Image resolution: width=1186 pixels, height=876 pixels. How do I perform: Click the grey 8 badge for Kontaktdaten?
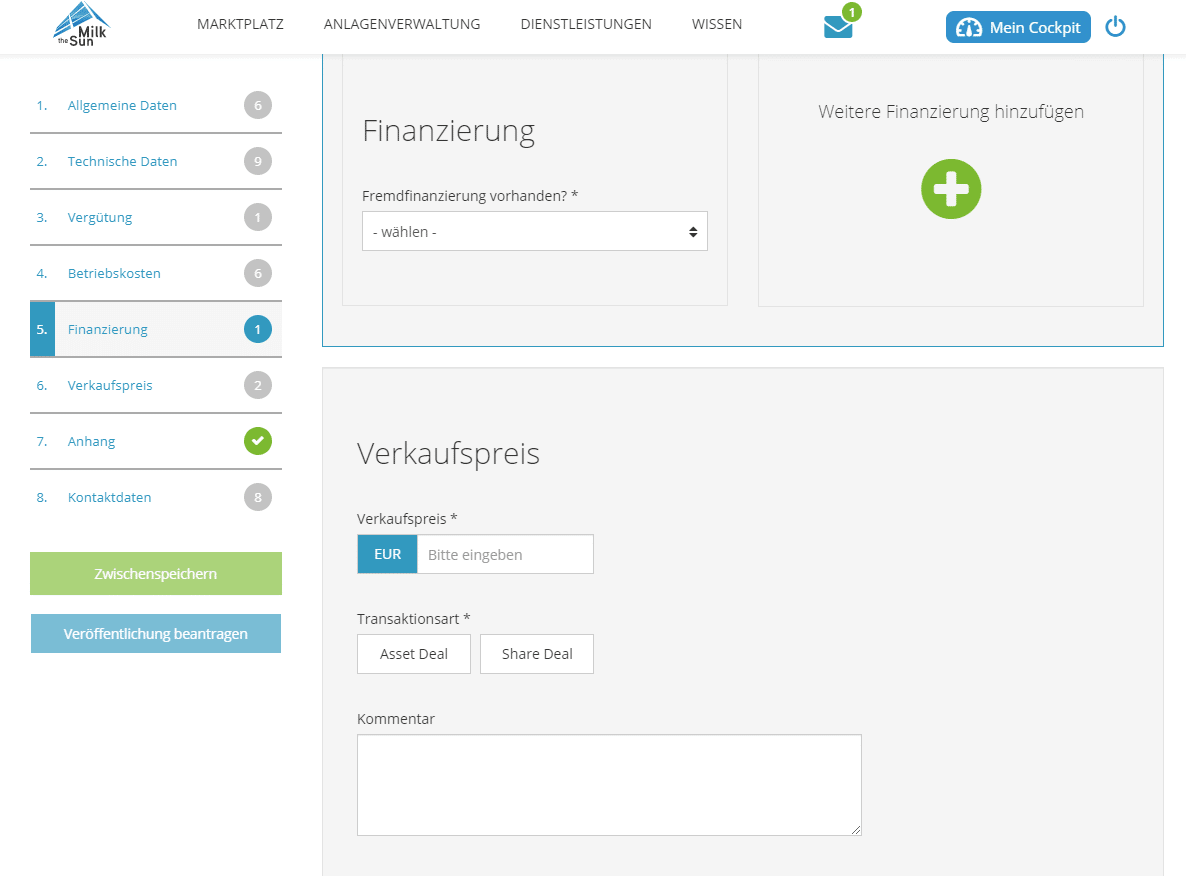(x=258, y=497)
